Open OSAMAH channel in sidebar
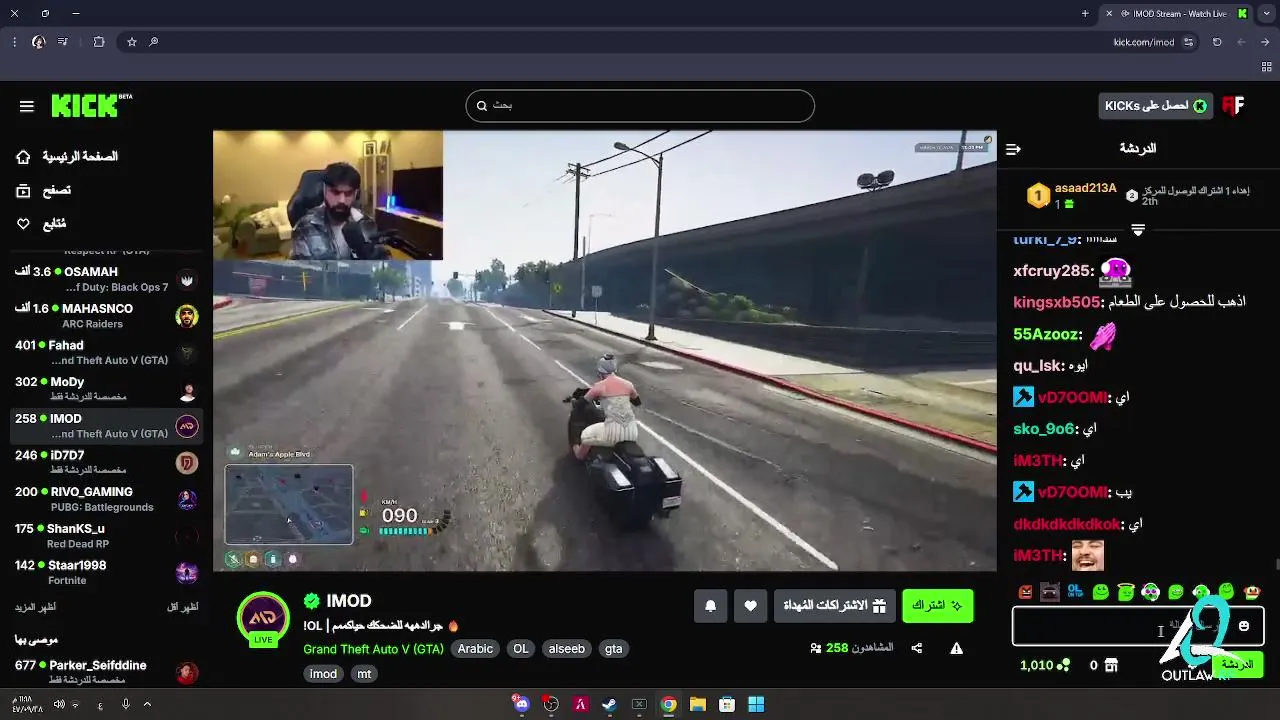Viewport: 1280px width, 720px height. click(x=106, y=279)
